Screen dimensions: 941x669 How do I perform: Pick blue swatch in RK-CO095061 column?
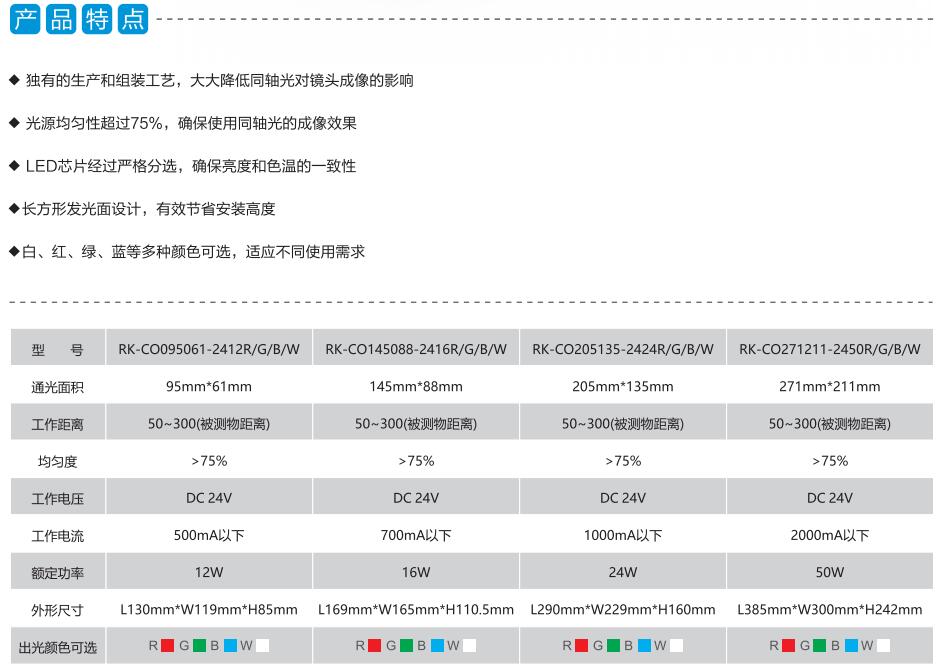pos(230,646)
